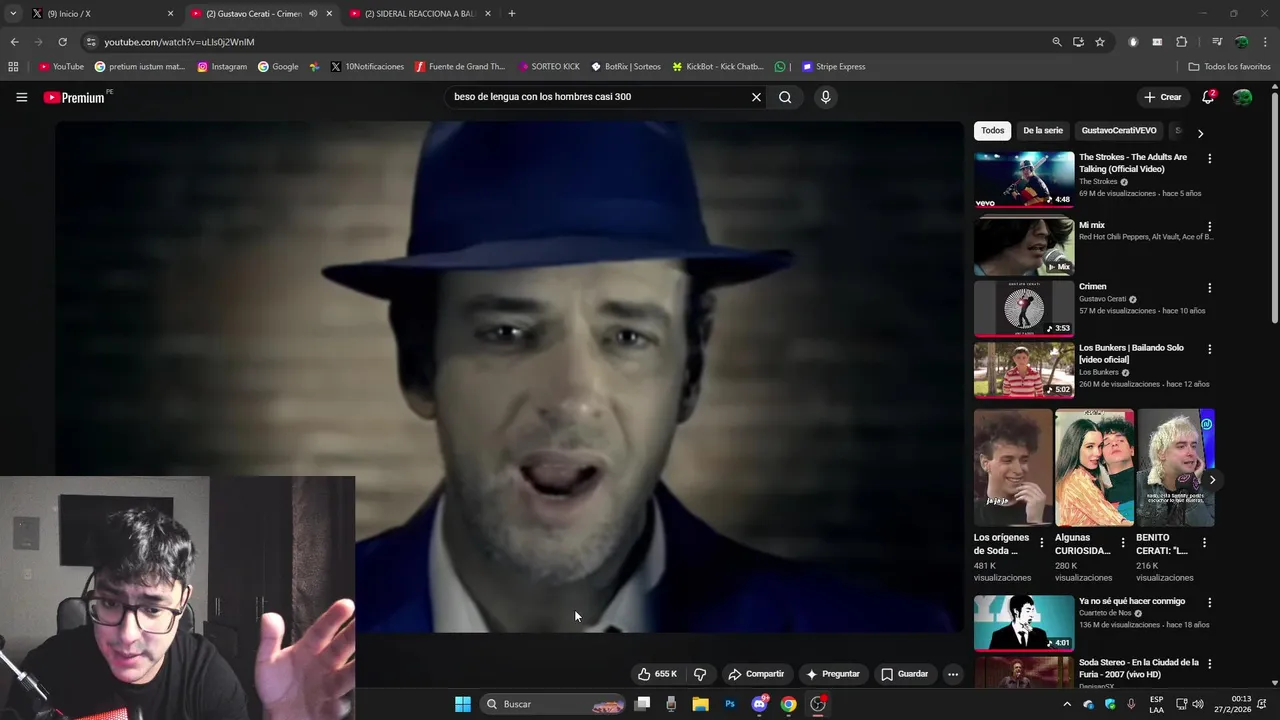The image size is (1280, 720).
Task: Open a new Chrome tab
Action: click(512, 14)
